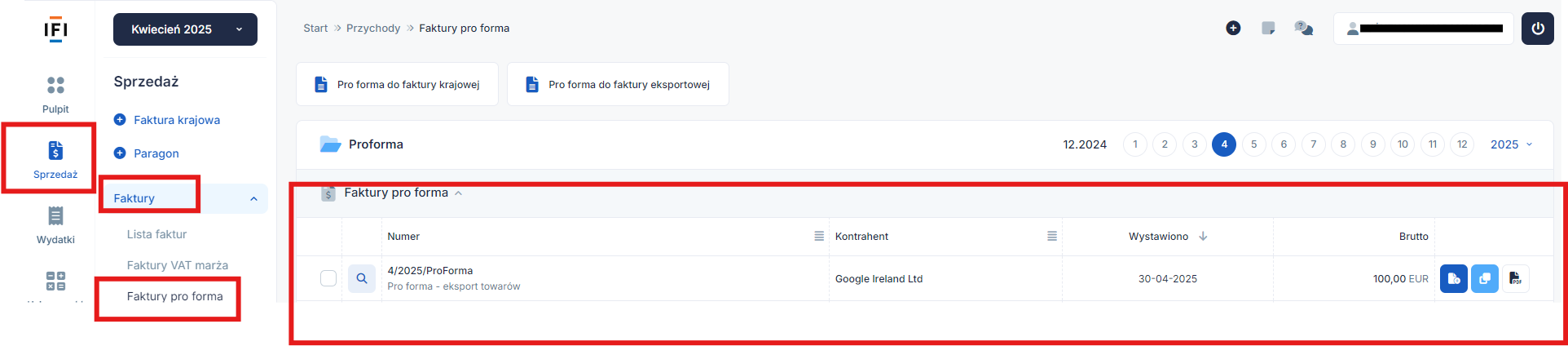The height and width of the screenshot is (346, 1568).
Task: Go to the Przychody breadcrumb link
Action: 373,28
